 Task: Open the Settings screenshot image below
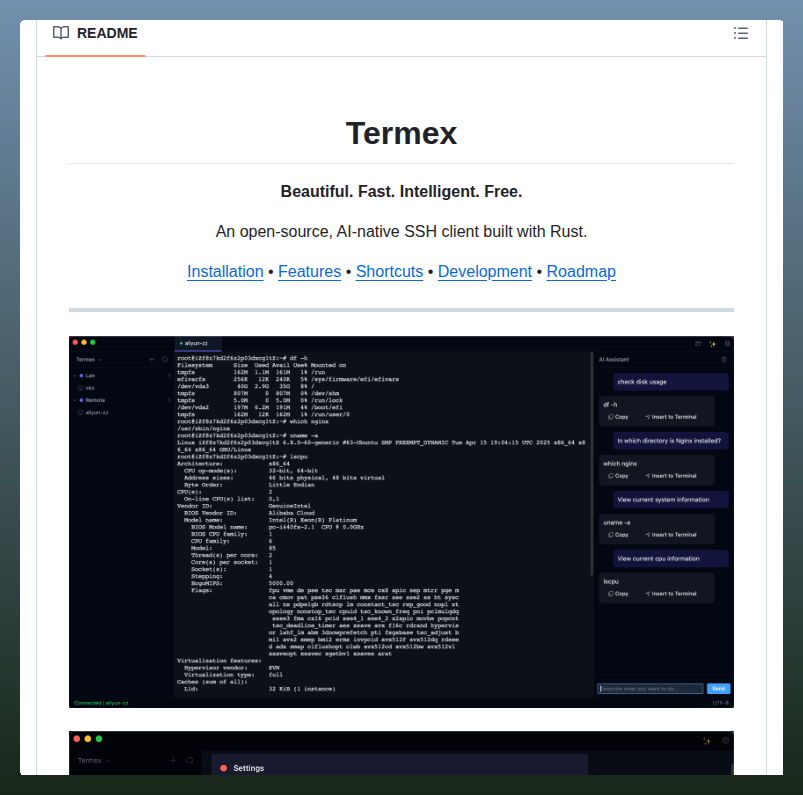401,753
